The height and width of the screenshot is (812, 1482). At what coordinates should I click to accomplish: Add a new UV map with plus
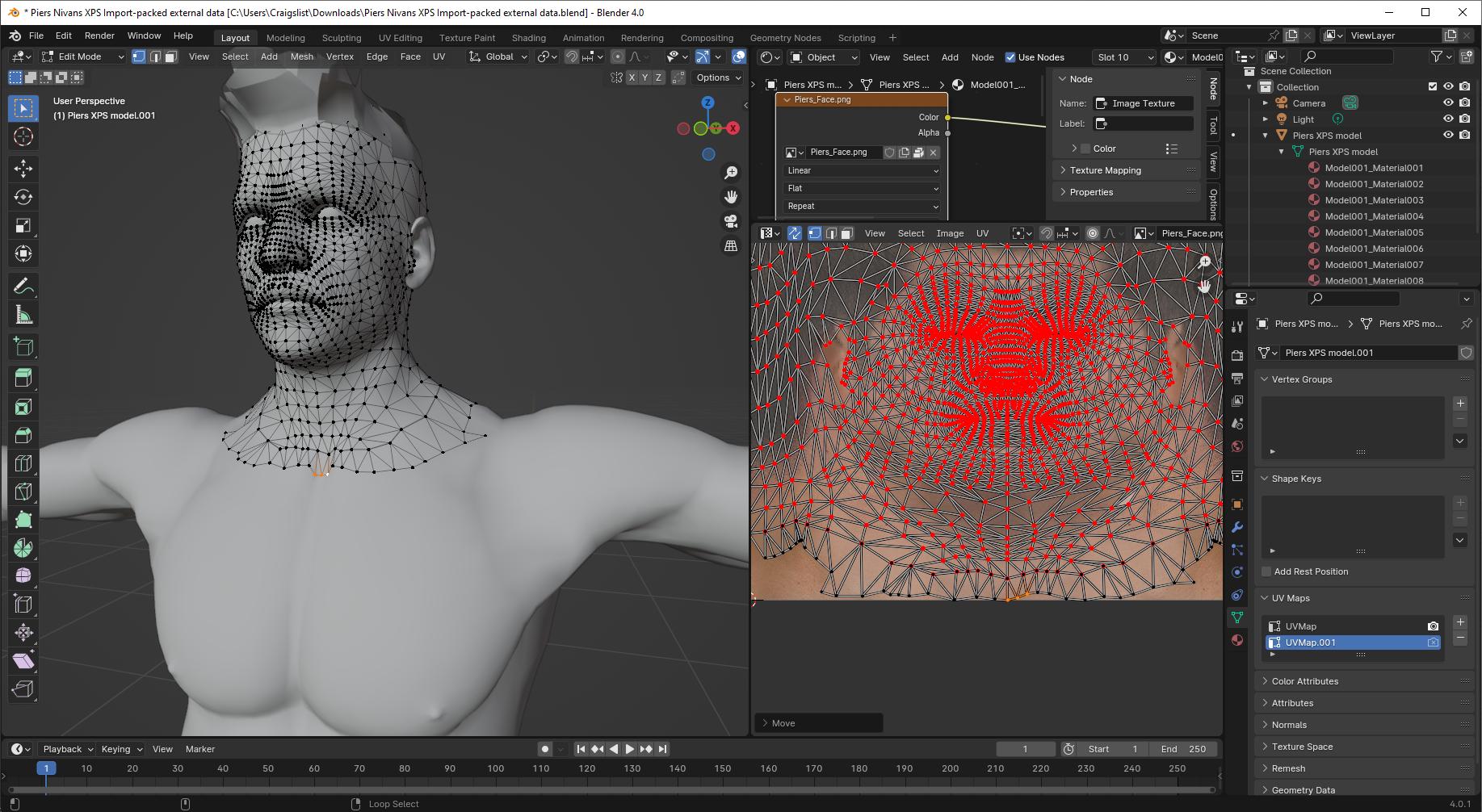[1460, 622]
